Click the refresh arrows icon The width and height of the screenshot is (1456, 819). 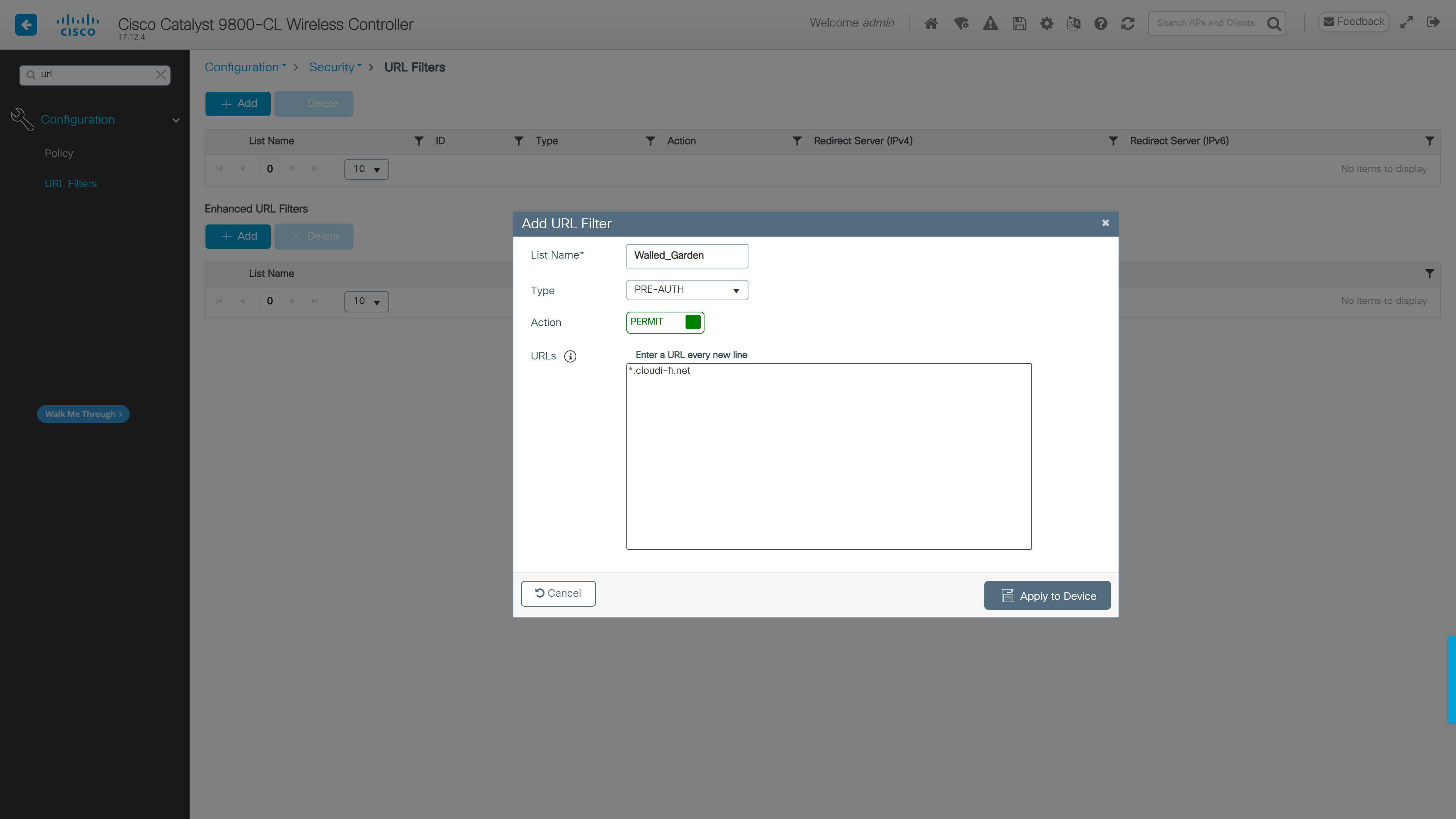pos(1128,23)
